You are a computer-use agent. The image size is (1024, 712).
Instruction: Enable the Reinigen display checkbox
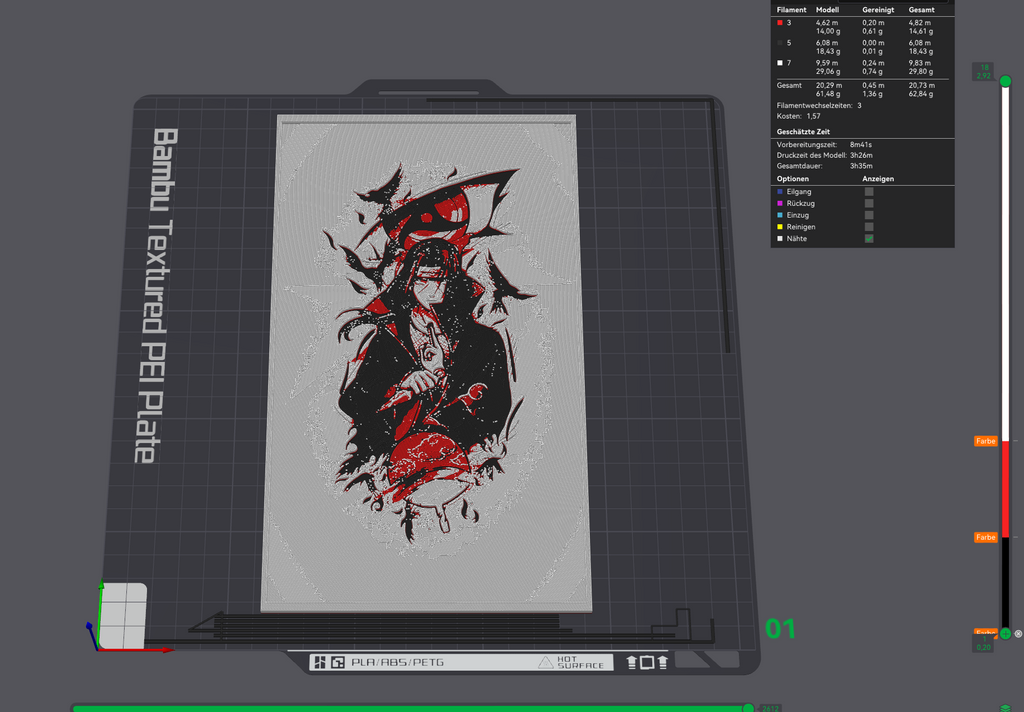coord(869,227)
